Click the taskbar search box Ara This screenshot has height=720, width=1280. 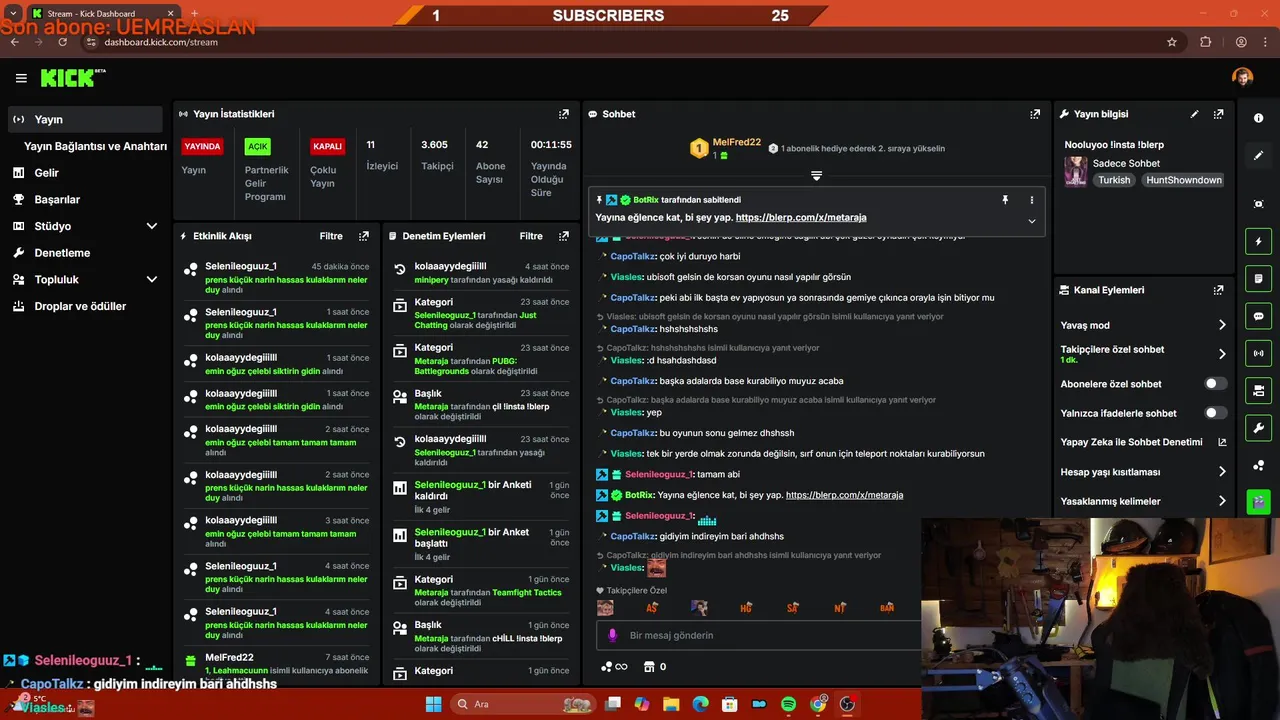point(523,704)
